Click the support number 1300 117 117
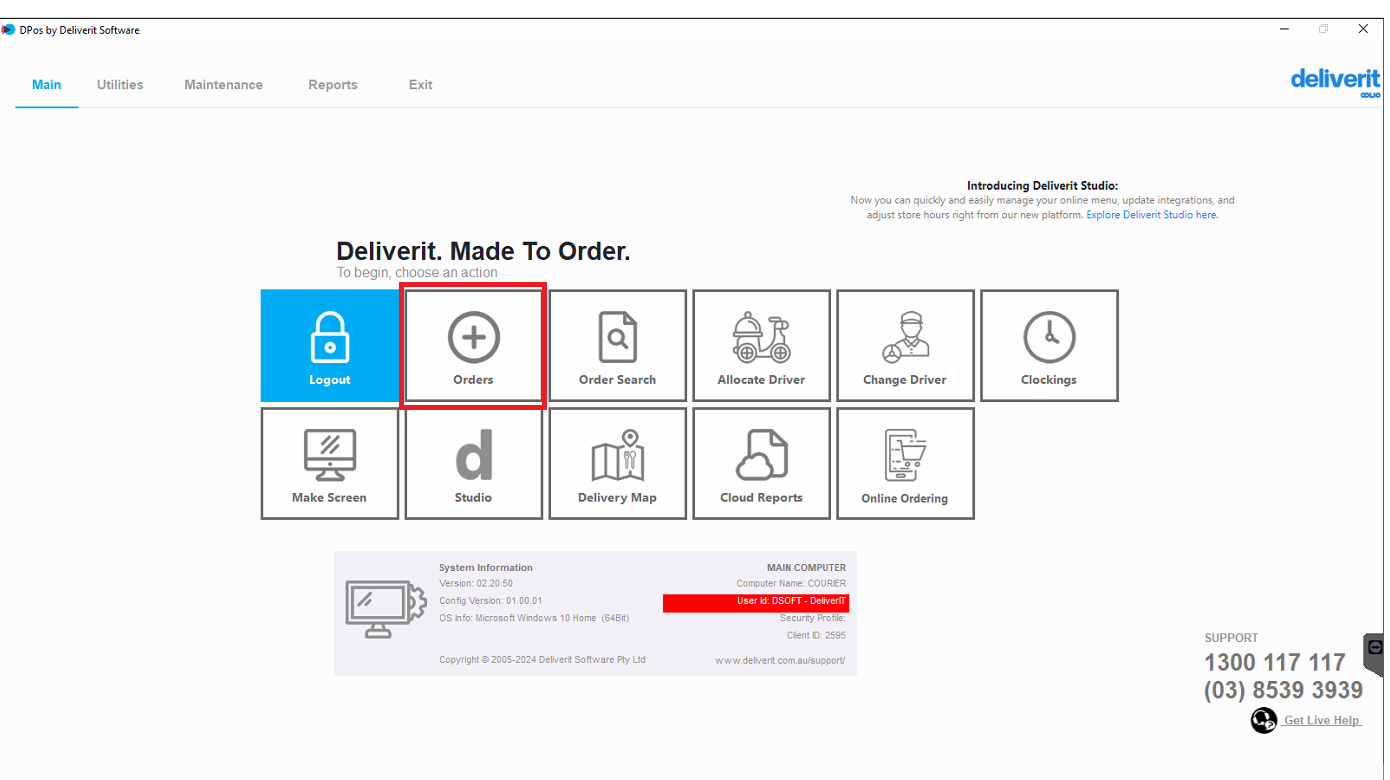 tap(1275, 662)
